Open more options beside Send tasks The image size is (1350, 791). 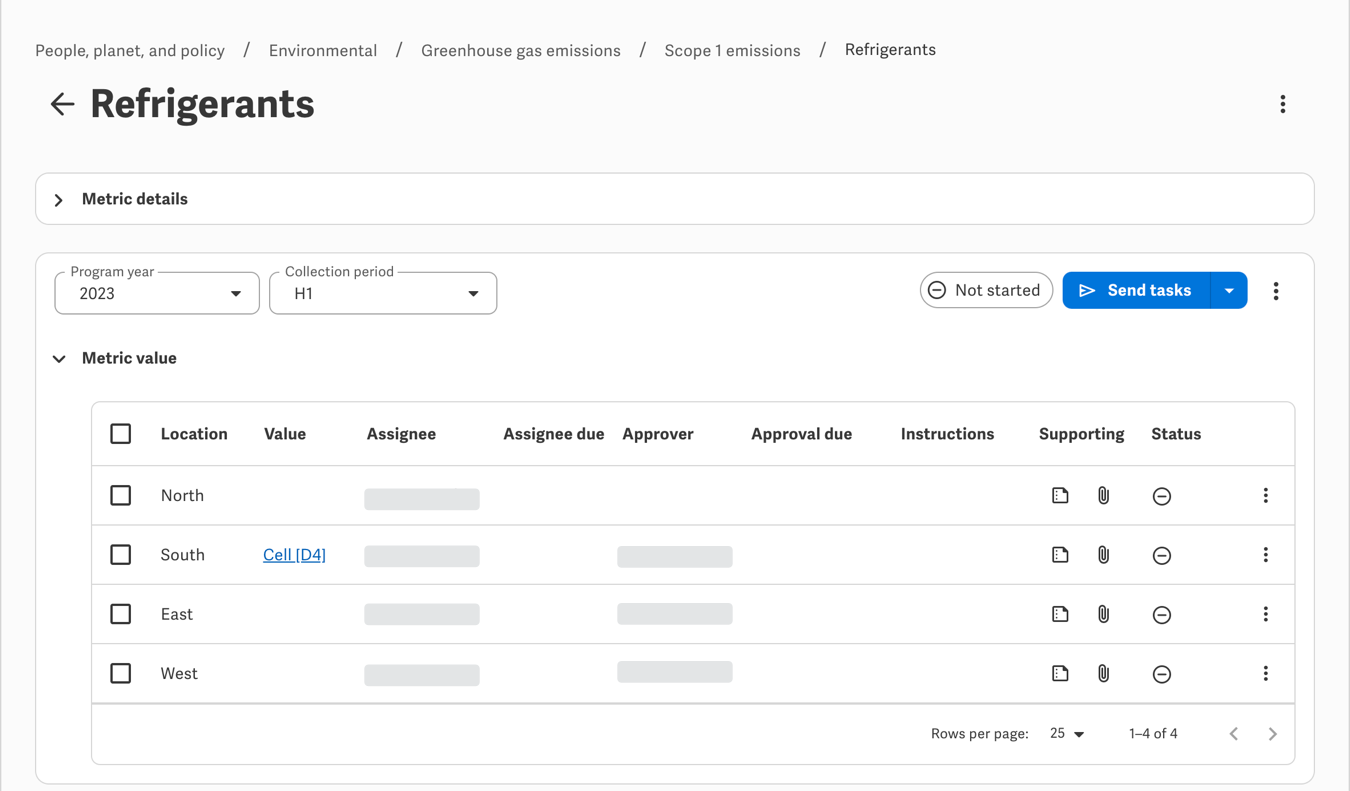coord(1275,291)
